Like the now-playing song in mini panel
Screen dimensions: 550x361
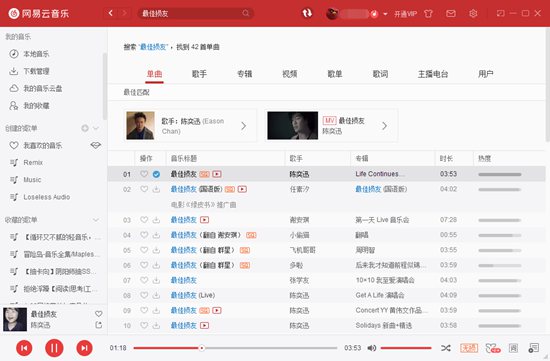[99, 314]
